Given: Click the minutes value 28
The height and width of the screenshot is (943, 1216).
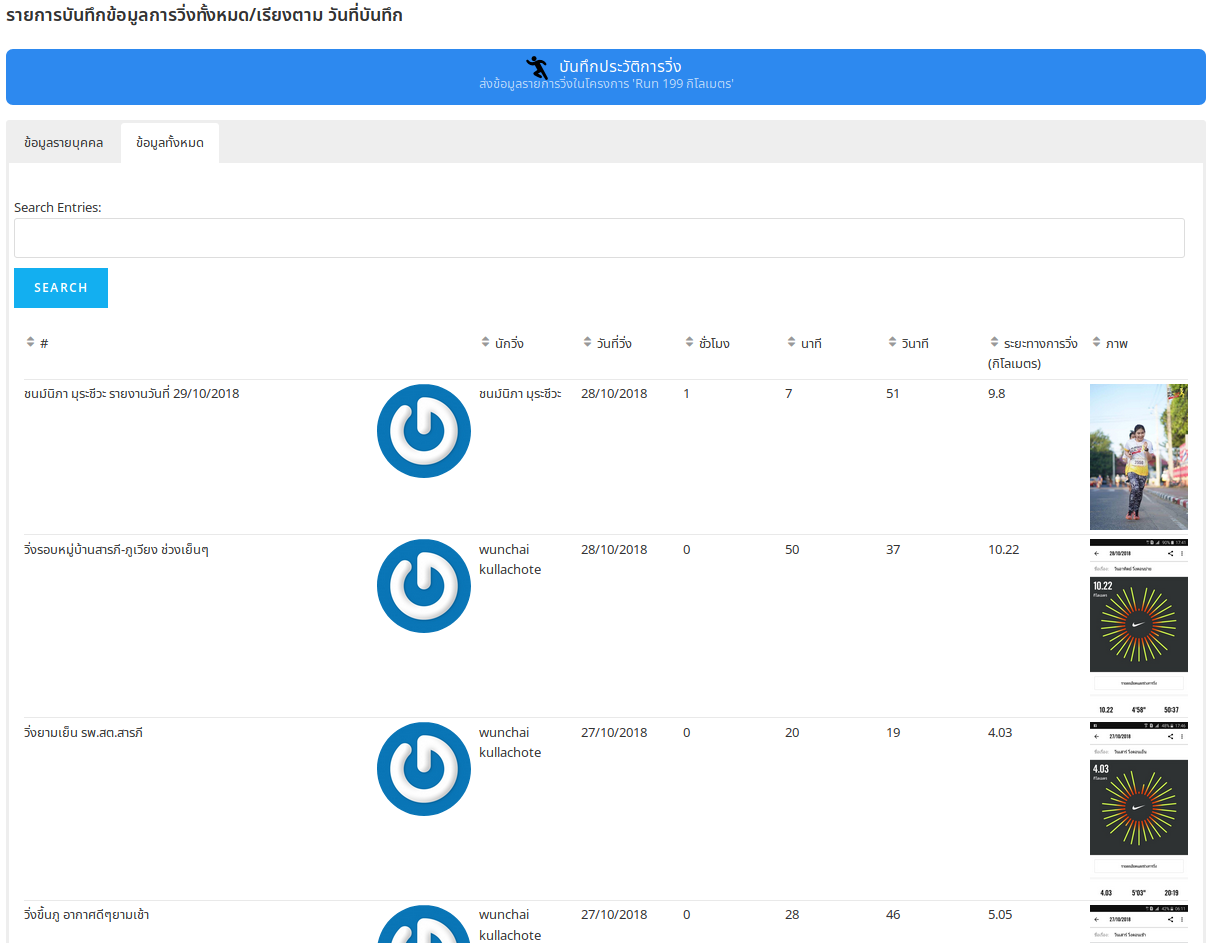Looking at the screenshot, I should click(792, 915).
